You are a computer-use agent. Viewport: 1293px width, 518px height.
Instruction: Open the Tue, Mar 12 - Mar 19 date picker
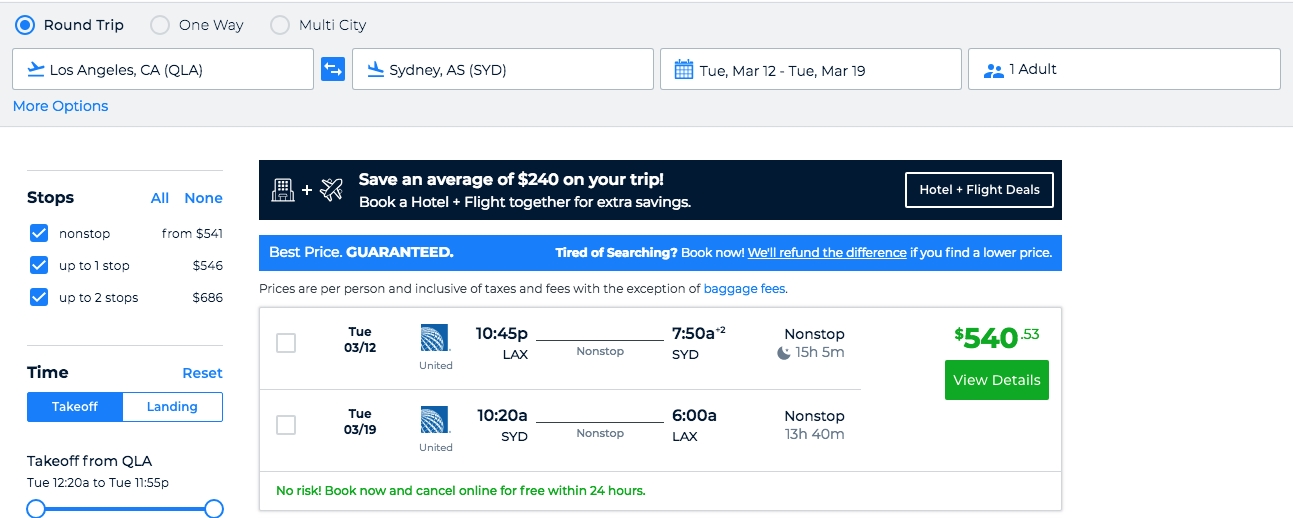[810, 70]
